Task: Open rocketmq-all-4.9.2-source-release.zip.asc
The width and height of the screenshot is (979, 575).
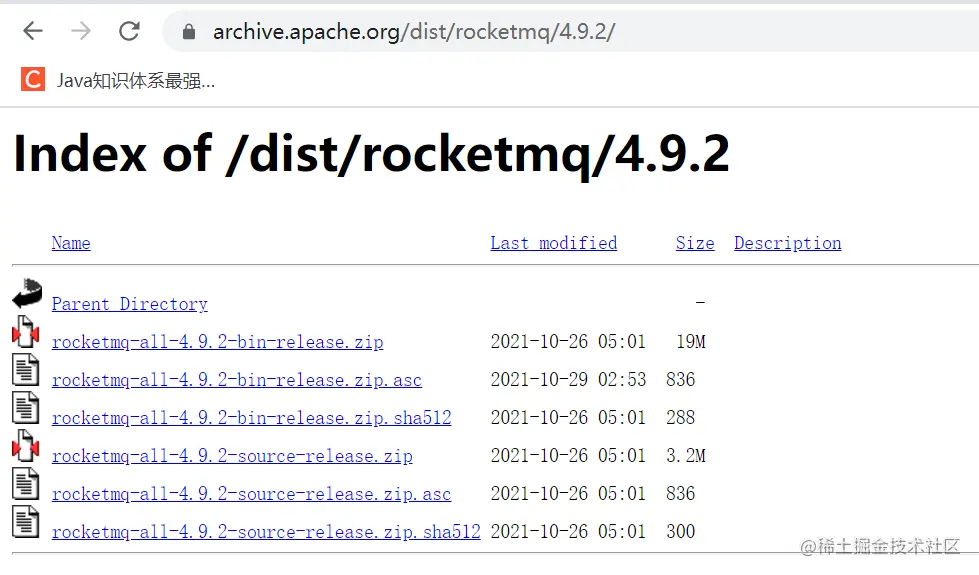Action: [251, 494]
